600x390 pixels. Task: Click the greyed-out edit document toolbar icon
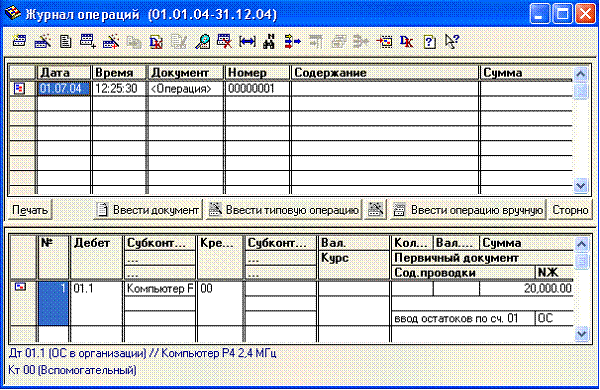[179, 41]
